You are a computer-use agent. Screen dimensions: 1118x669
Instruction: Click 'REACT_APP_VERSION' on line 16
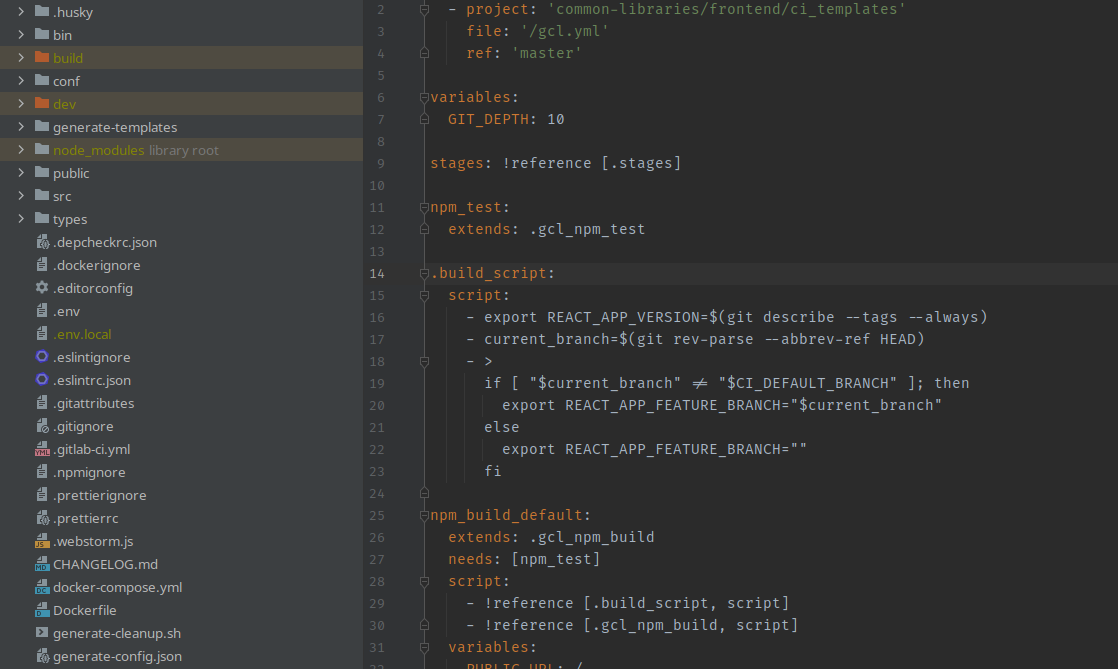tap(623, 317)
